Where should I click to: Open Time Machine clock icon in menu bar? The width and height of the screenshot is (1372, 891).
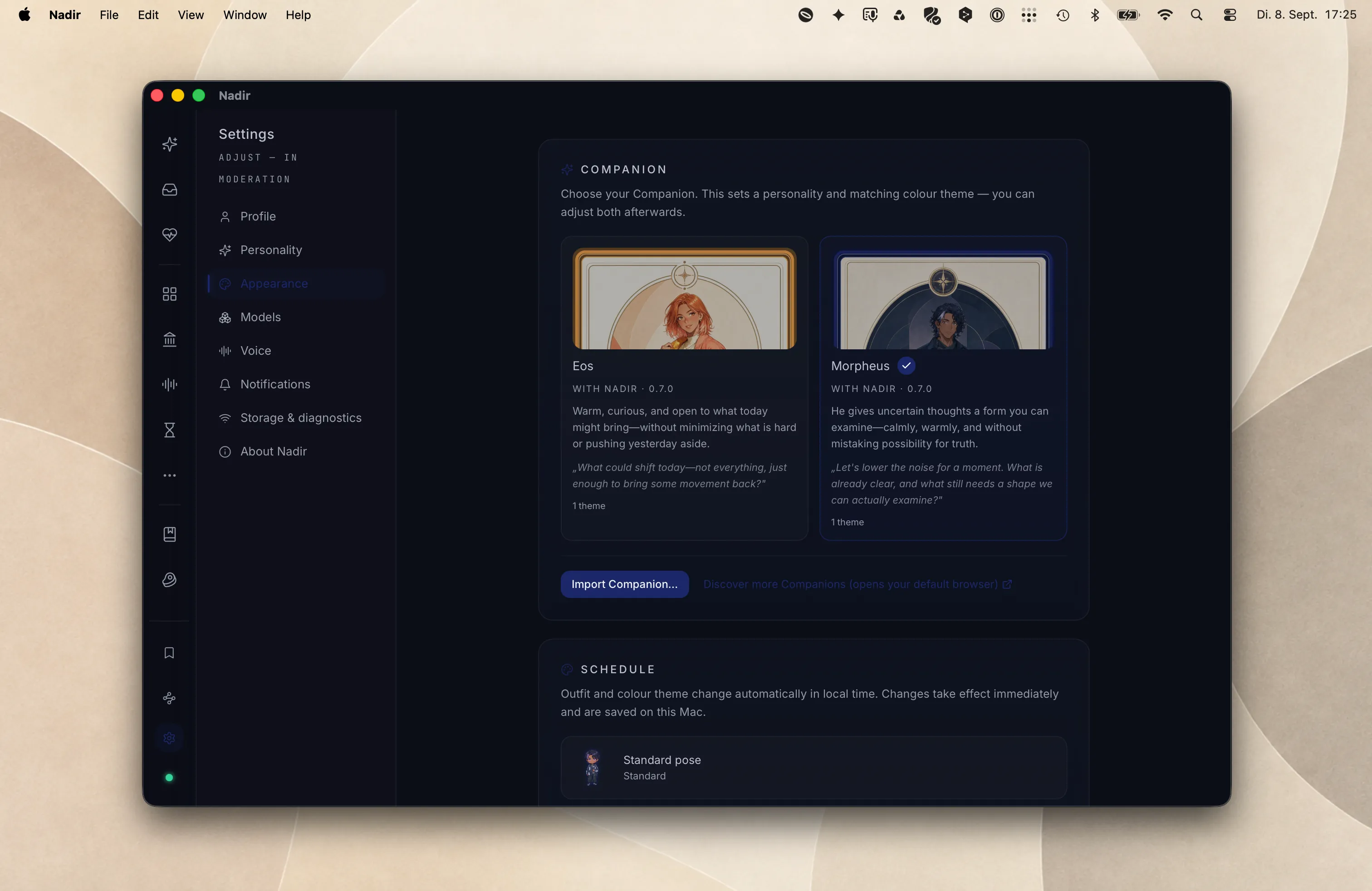(x=1063, y=15)
